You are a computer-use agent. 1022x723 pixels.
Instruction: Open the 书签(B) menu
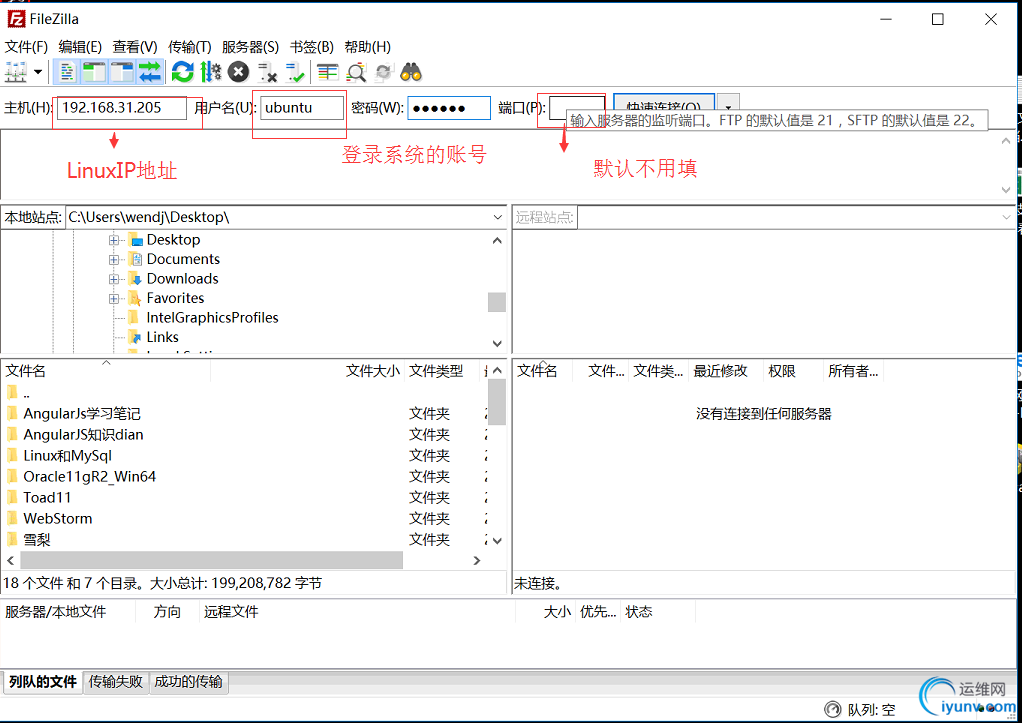(312, 47)
